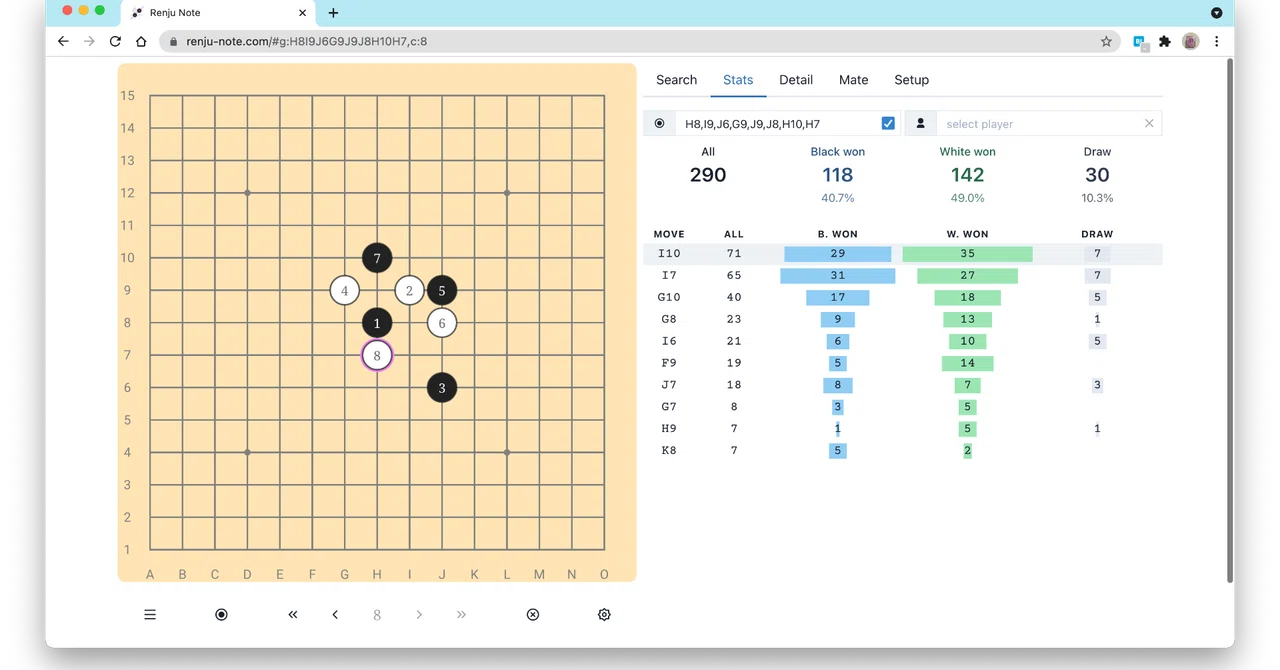
Task: Switch to the Search tab
Action: pyautogui.click(x=677, y=80)
